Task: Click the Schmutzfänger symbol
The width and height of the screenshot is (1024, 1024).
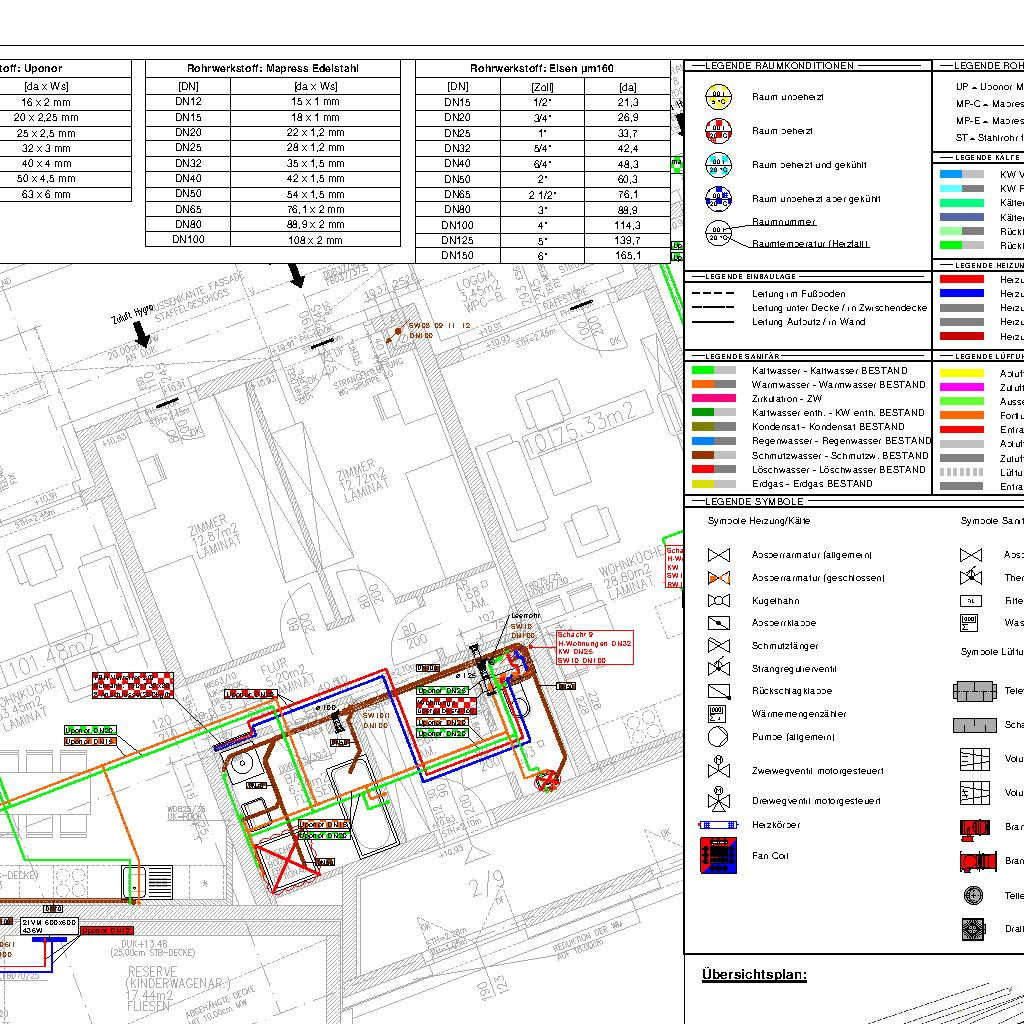Action: 718,646
